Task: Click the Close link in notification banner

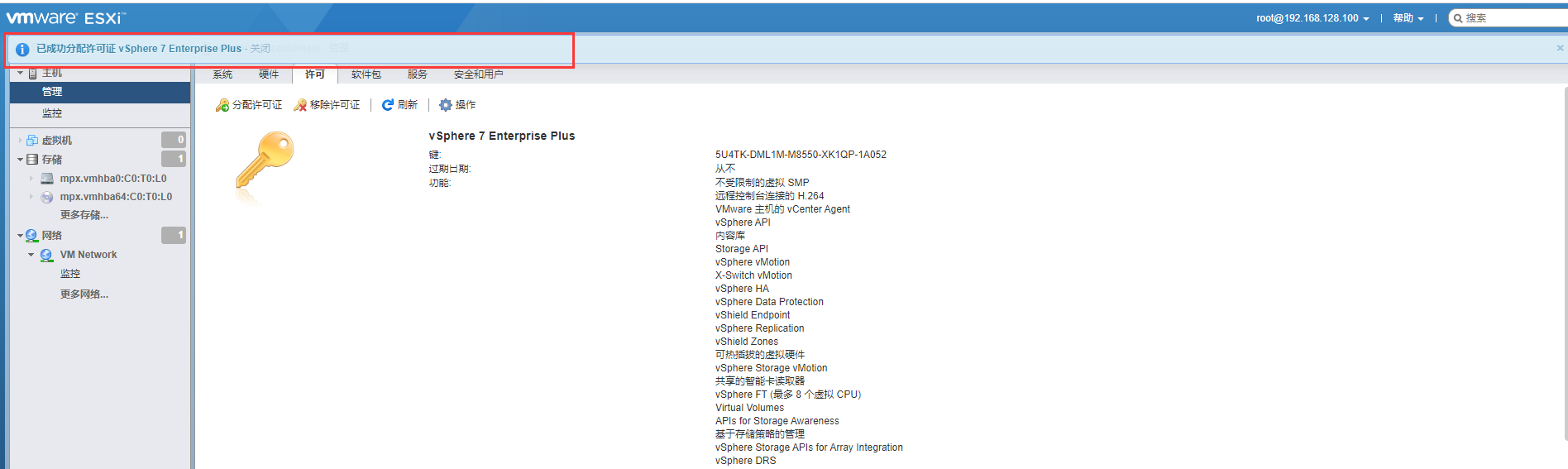Action: (x=261, y=49)
